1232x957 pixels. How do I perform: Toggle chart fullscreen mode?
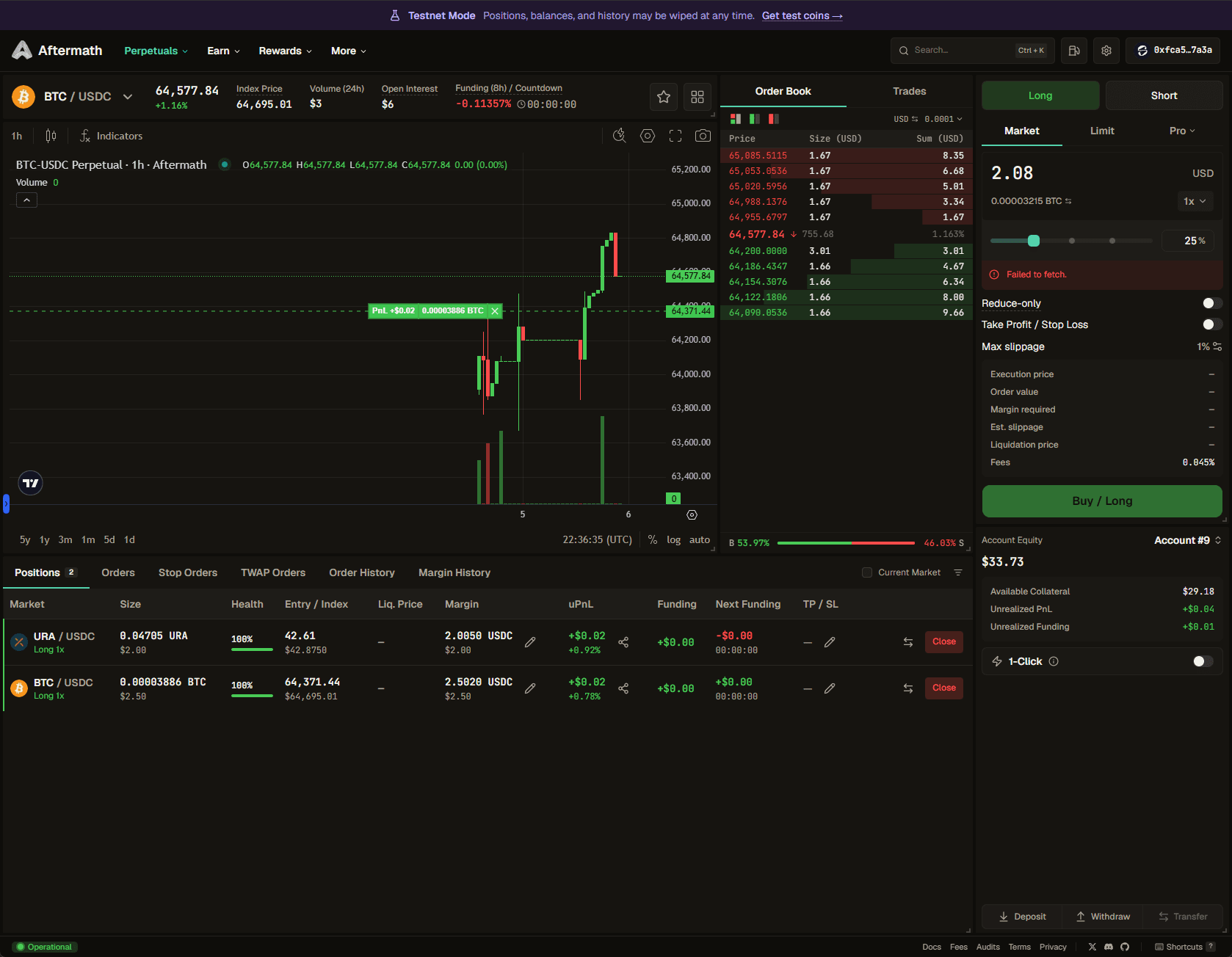675,136
